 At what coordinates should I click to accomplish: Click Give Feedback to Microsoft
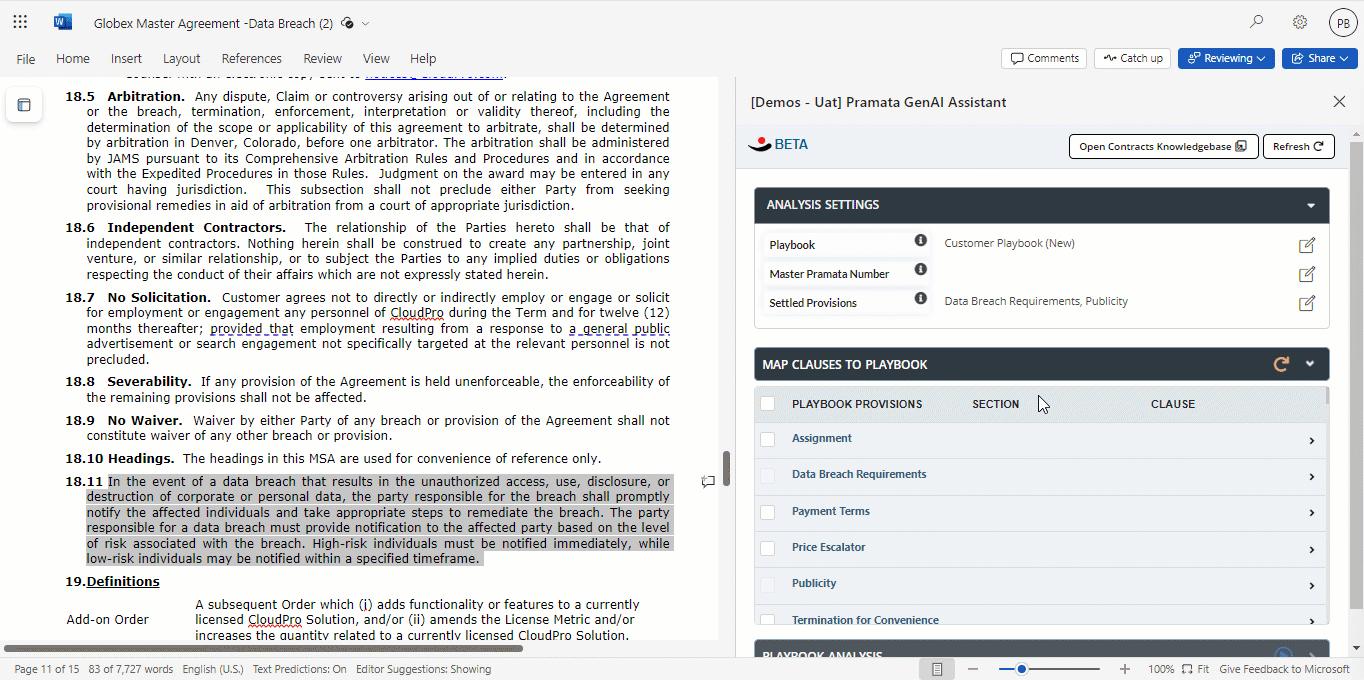coord(1285,669)
